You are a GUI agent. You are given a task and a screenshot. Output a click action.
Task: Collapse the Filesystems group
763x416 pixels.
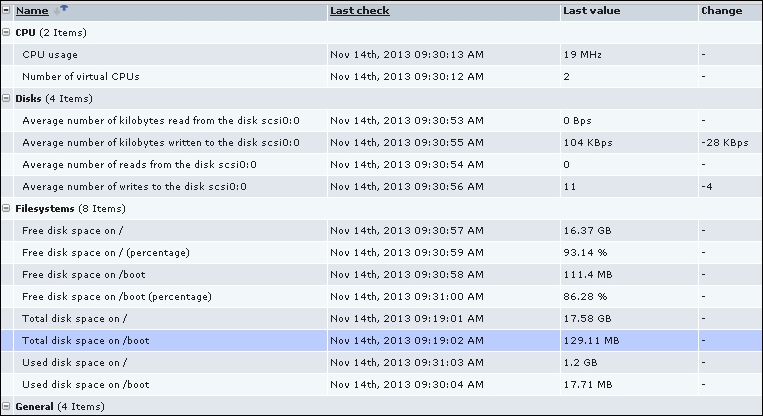click(x=7, y=209)
